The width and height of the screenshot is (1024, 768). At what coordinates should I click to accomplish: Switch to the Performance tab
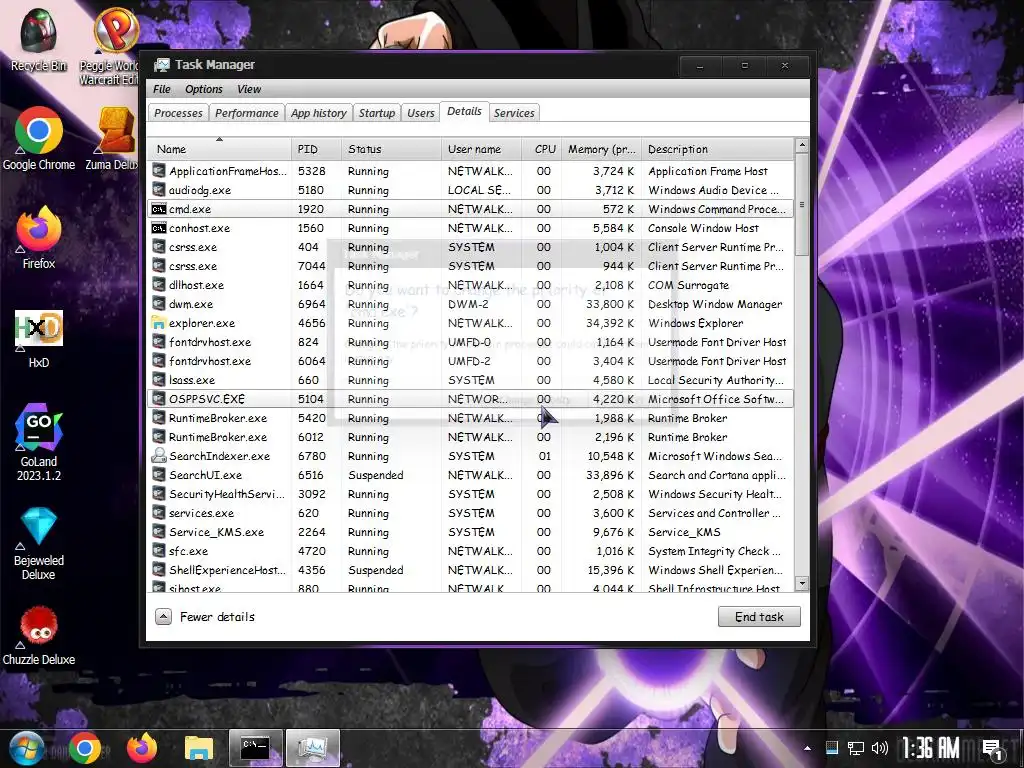pos(247,113)
